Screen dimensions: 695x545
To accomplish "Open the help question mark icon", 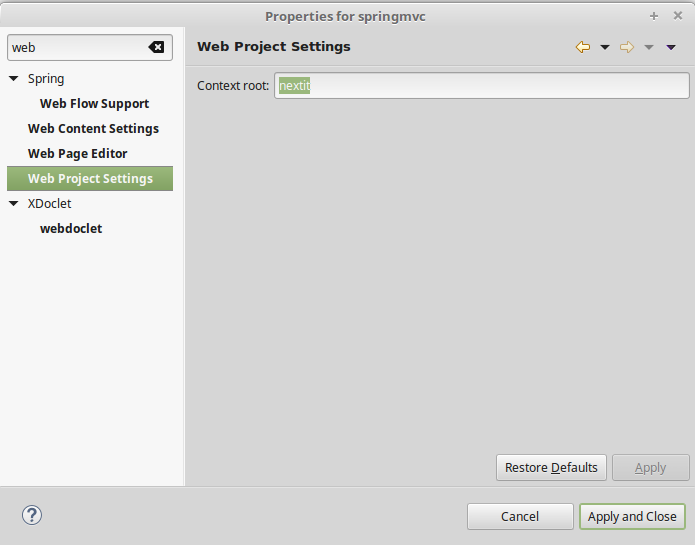I will point(32,515).
